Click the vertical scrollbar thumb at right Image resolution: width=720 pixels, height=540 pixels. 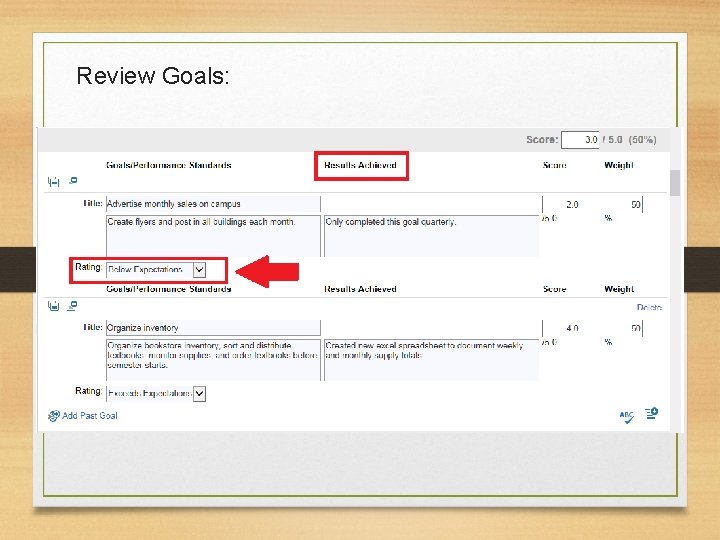pyautogui.click(x=675, y=183)
